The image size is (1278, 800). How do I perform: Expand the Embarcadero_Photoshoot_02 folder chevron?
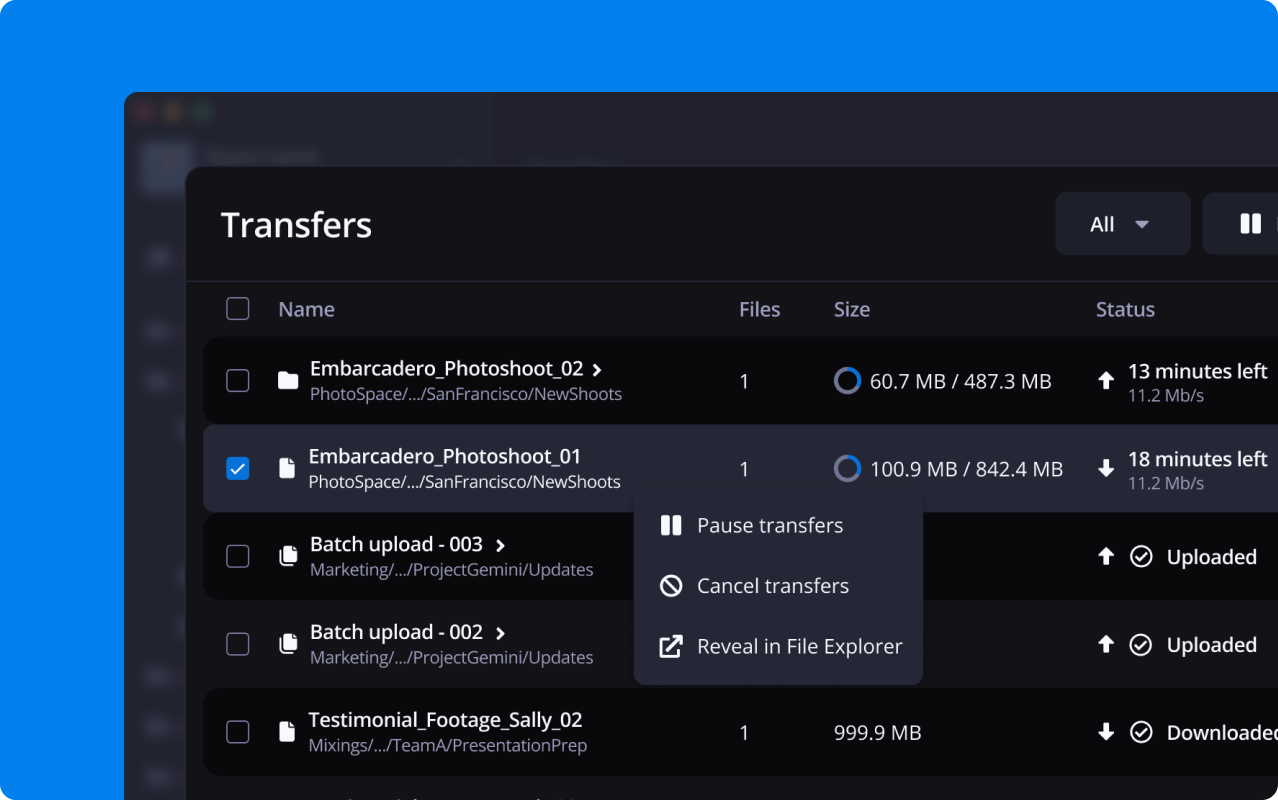[x=597, y=370]
